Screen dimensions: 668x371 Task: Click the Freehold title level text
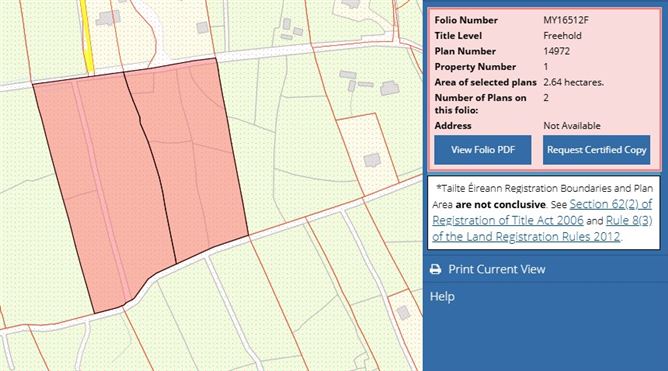(x=562, y=36)
